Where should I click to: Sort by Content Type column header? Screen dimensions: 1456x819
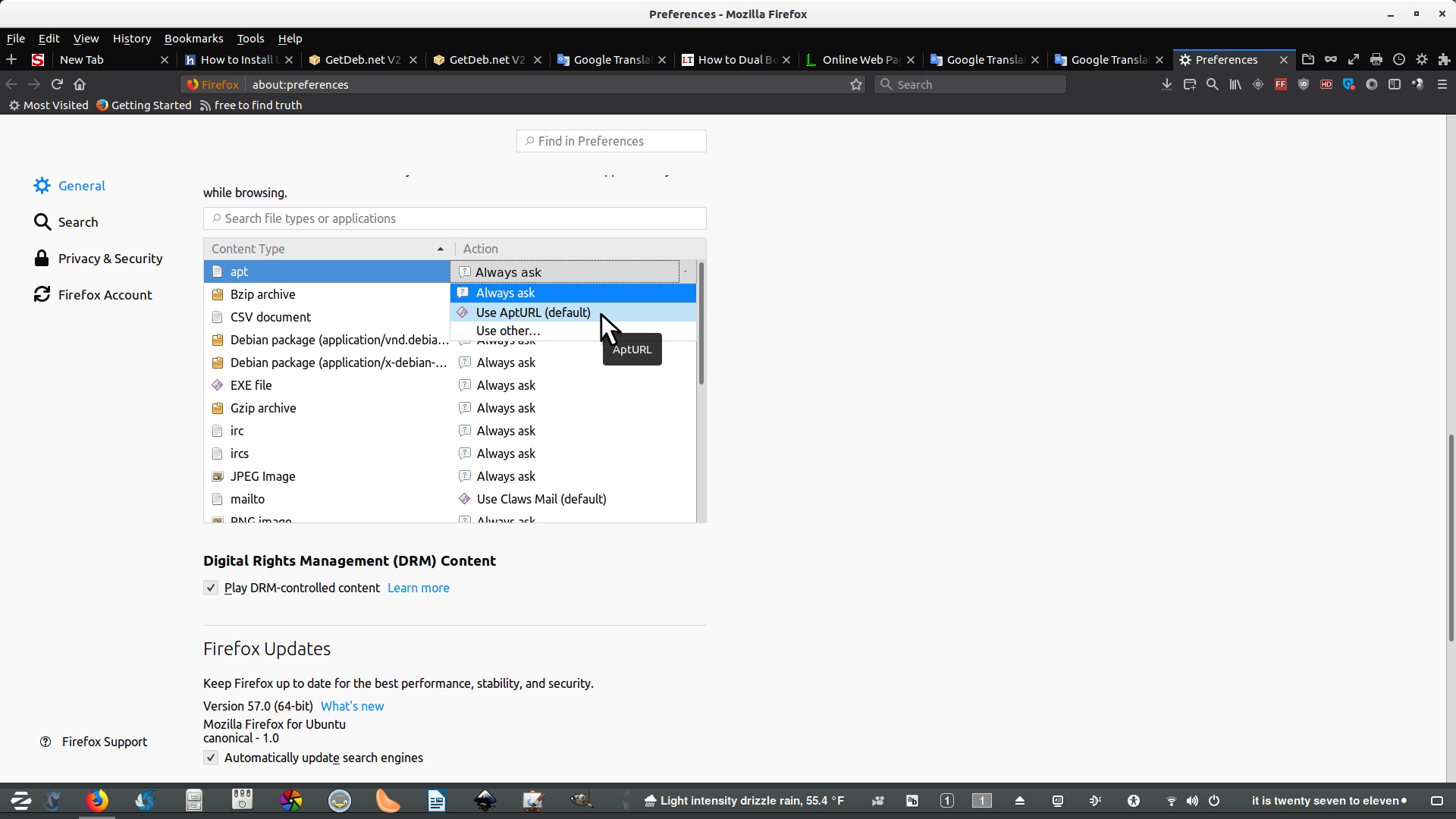[328, 249]
